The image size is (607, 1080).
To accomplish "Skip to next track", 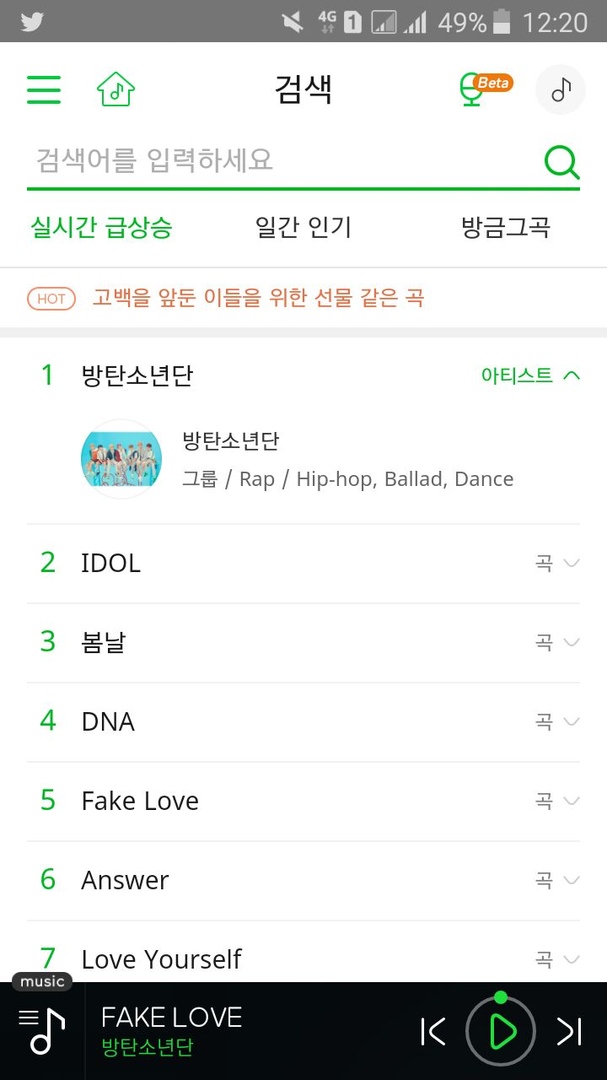I will pos(569,1031).
